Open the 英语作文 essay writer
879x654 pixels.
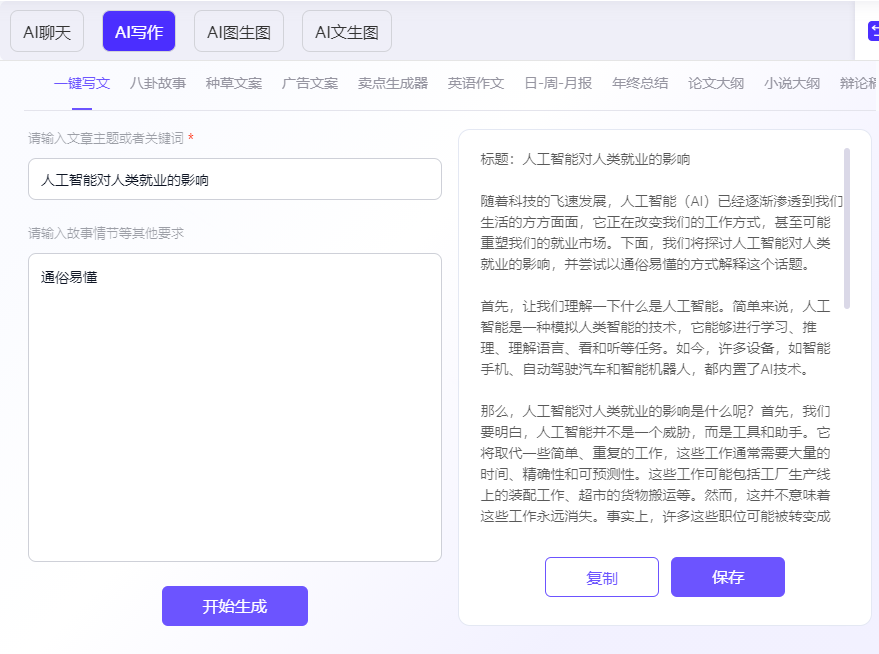click(472, 83)
